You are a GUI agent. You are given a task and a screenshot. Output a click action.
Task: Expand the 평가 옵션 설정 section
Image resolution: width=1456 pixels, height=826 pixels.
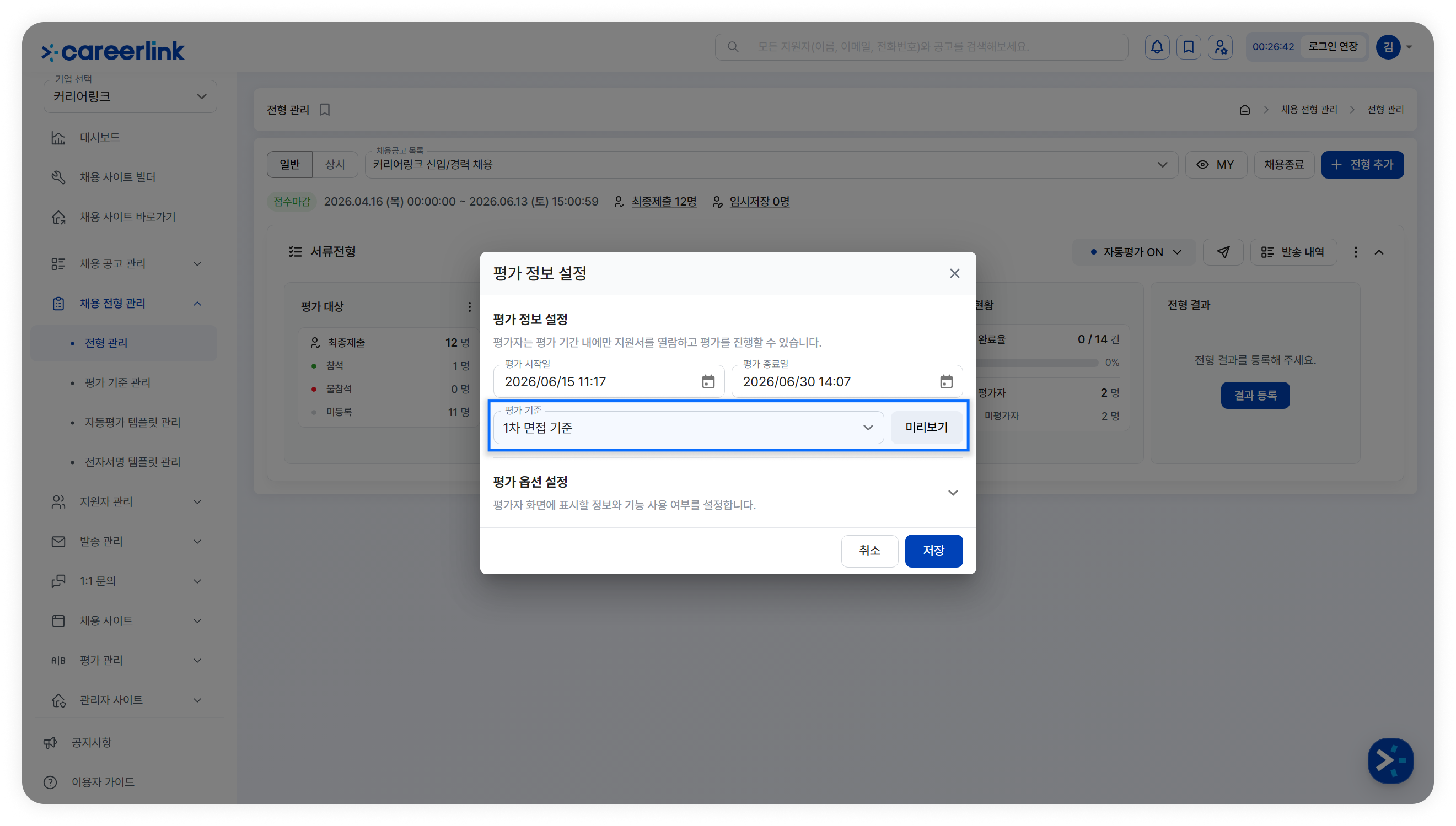coord(953,493)
